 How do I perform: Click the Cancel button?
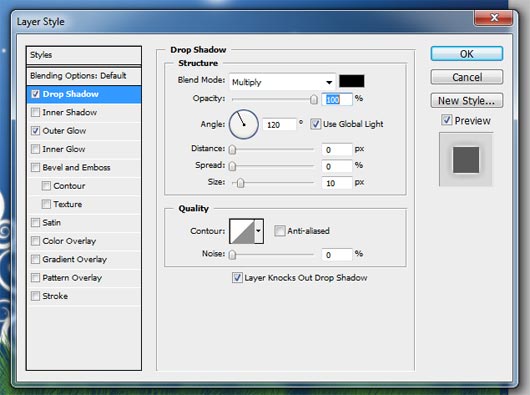point(467,77)
